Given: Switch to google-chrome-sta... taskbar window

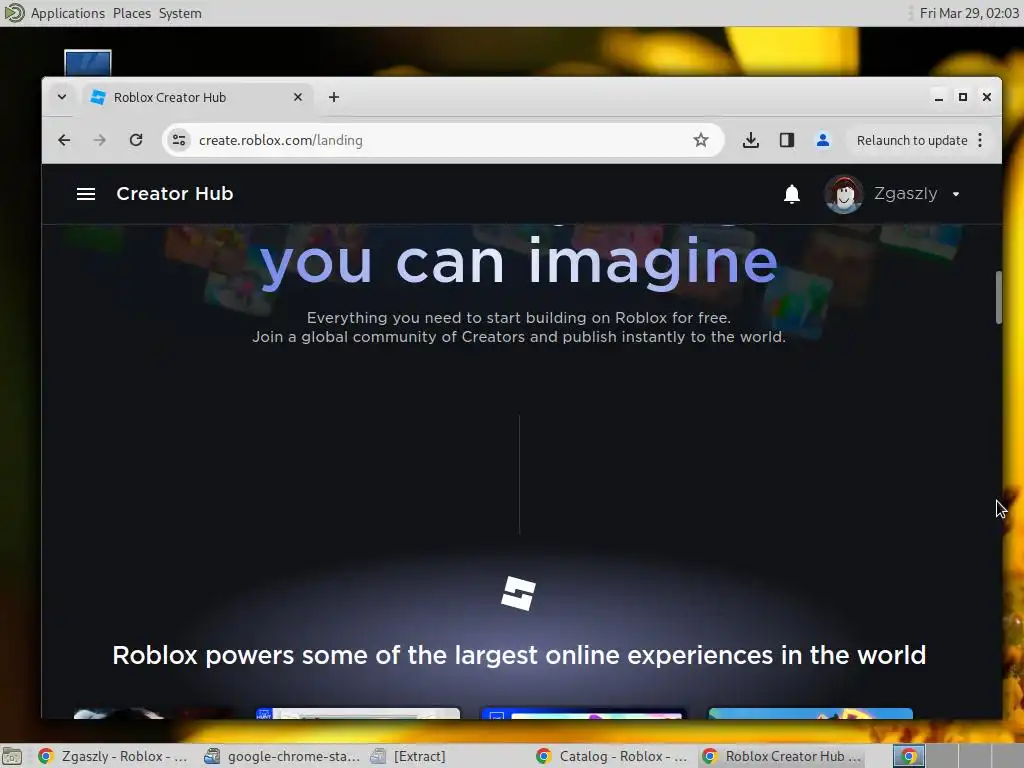Looking at the screenshot, I should [282, 756].
